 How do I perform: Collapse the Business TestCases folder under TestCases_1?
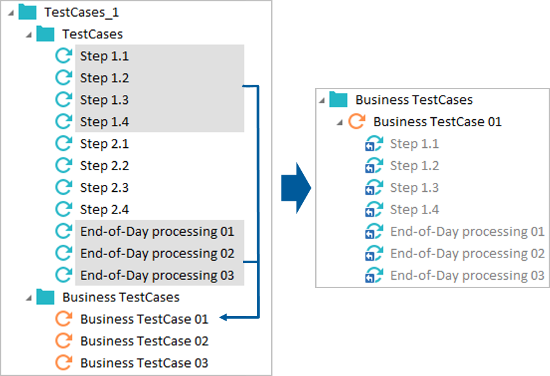click(29, 298)
